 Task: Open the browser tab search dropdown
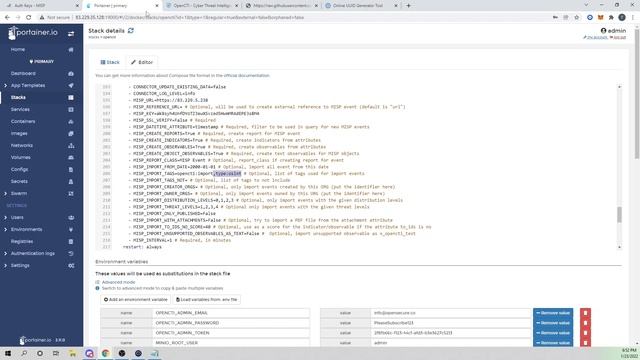click(x=586, y=5)
